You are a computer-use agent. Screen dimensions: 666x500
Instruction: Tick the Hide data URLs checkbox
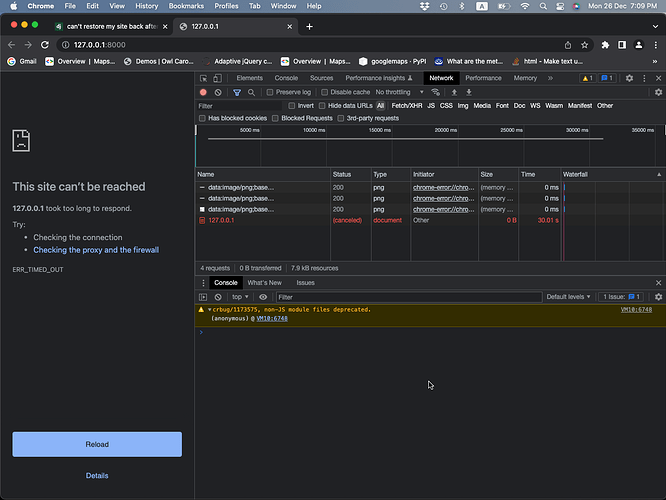(322, 105)
